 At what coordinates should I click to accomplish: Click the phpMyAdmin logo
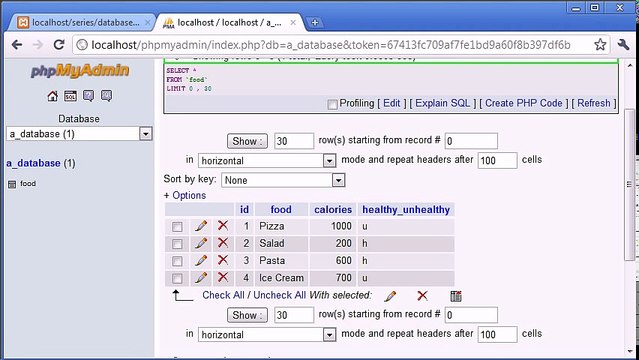coord(80,71)
